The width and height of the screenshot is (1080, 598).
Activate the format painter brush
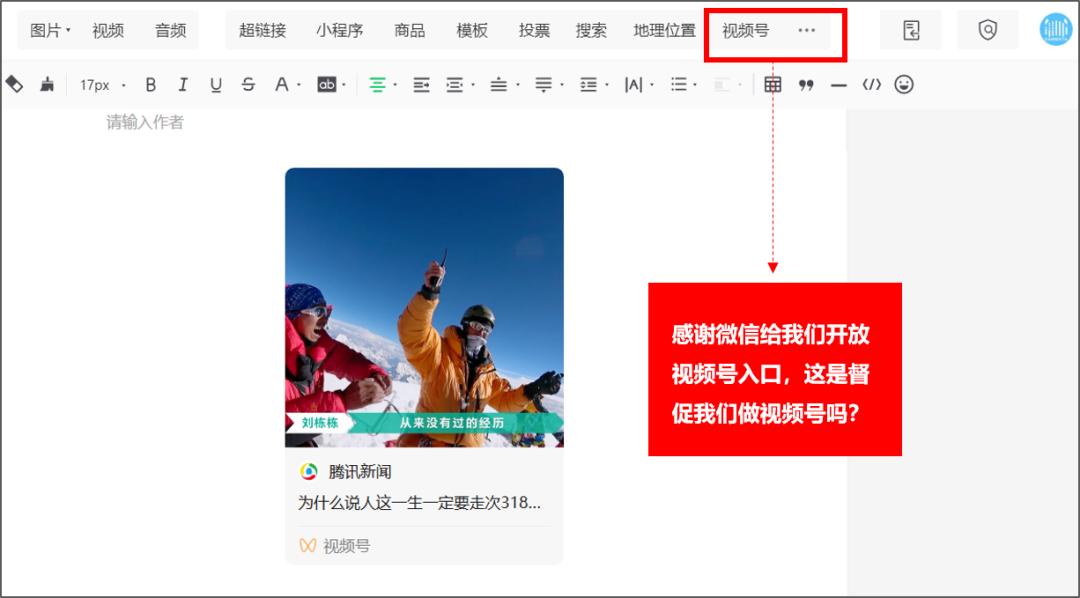(x=47, y=85)
